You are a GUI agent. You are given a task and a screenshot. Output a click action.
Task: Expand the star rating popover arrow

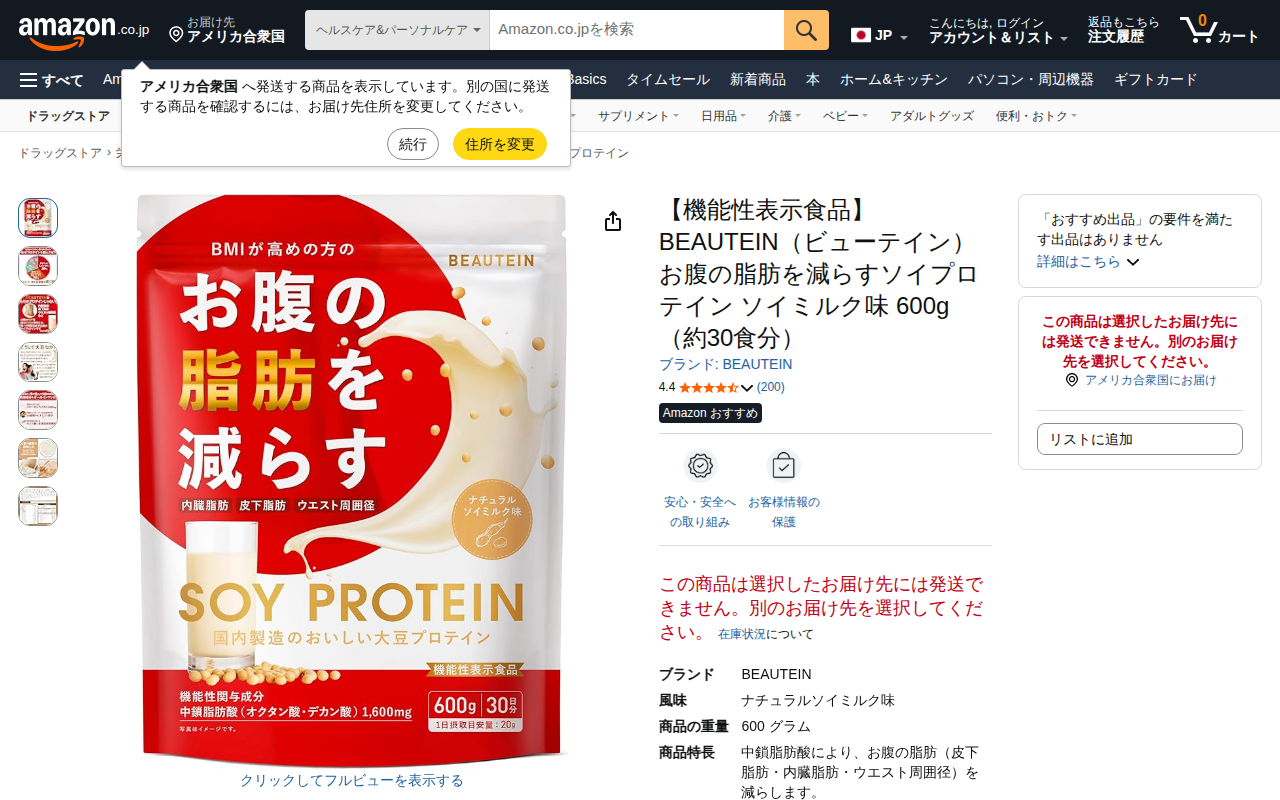click(747, 388)
